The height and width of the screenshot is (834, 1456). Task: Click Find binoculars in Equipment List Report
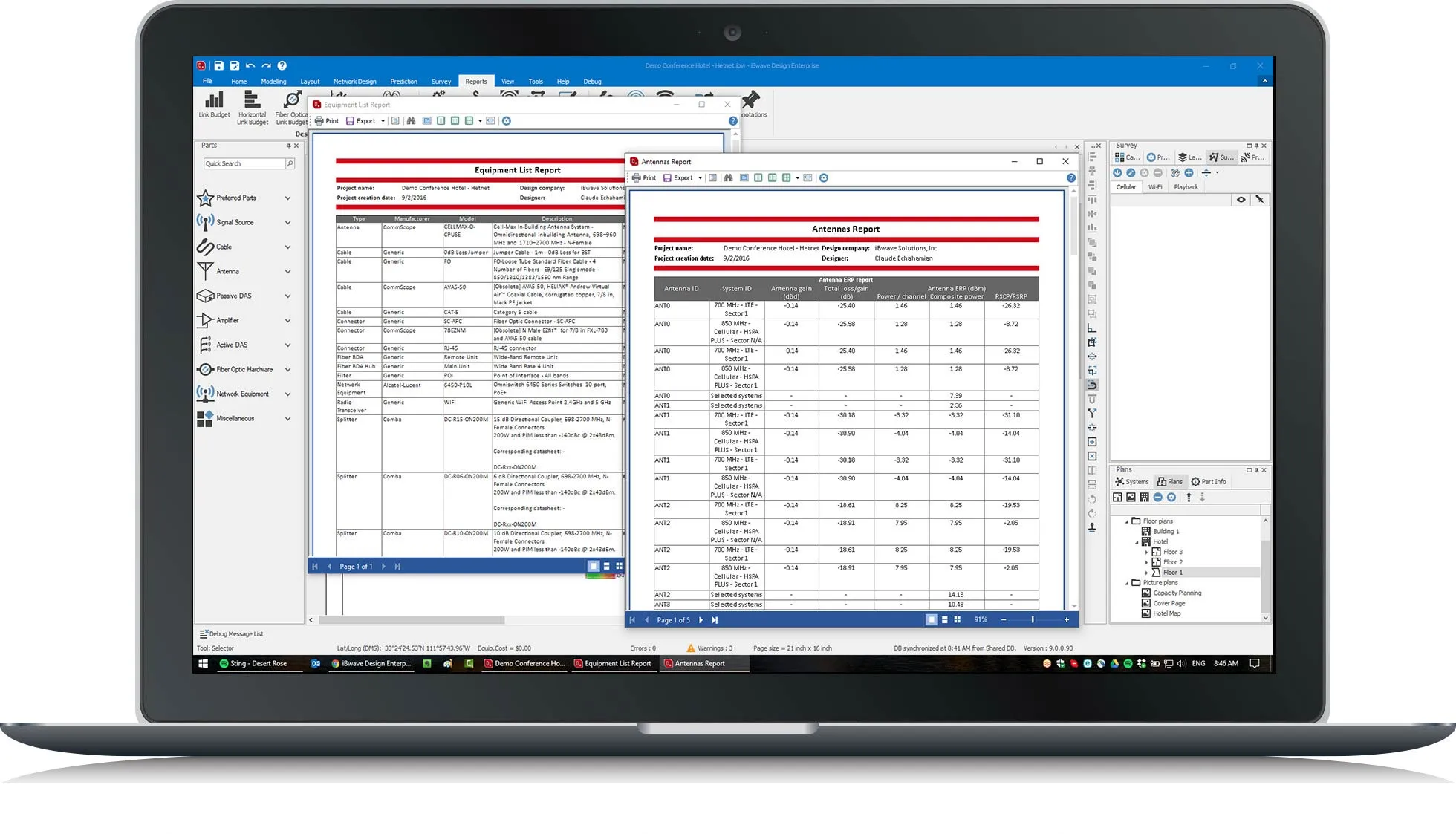411,121
